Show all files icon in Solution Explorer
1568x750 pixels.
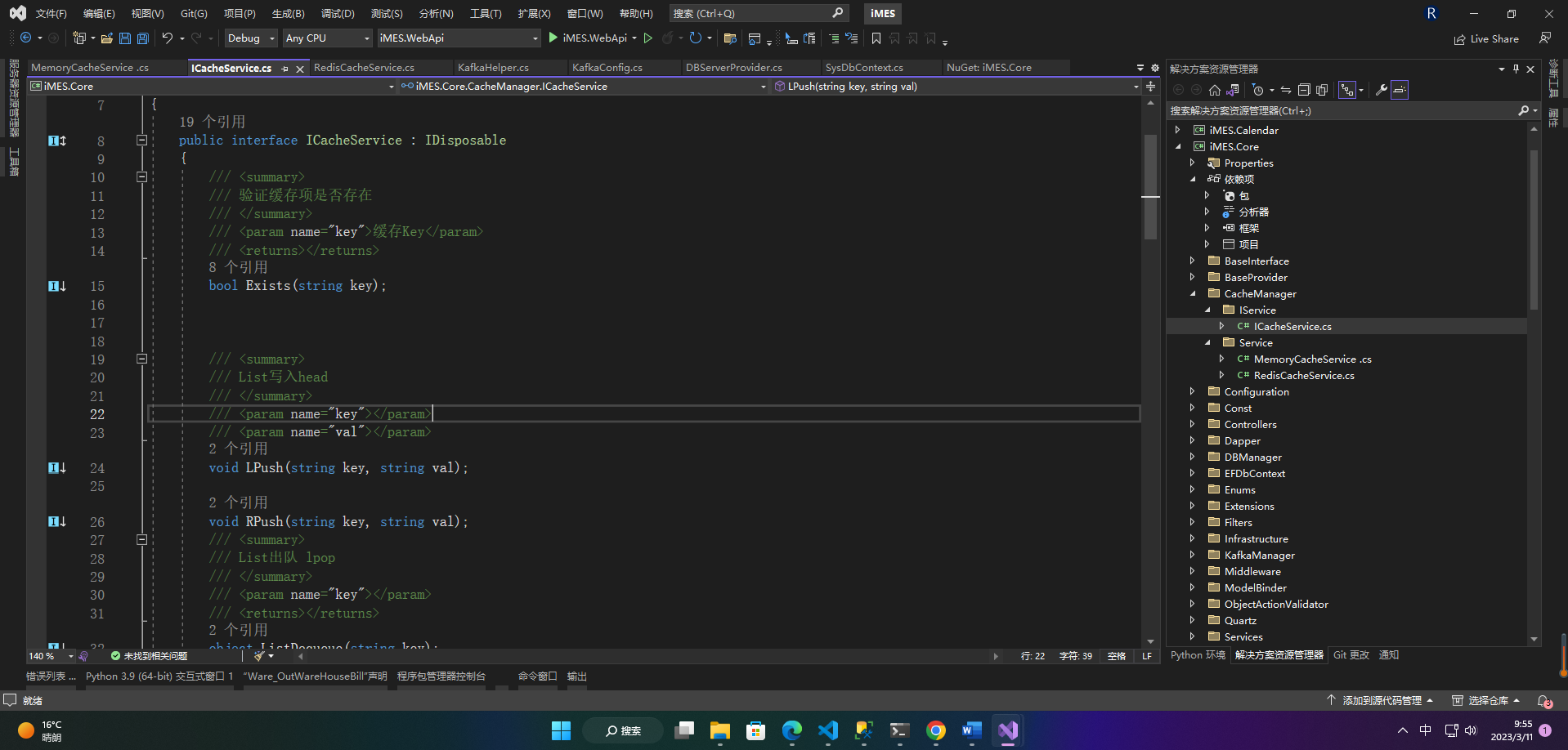1322,90
